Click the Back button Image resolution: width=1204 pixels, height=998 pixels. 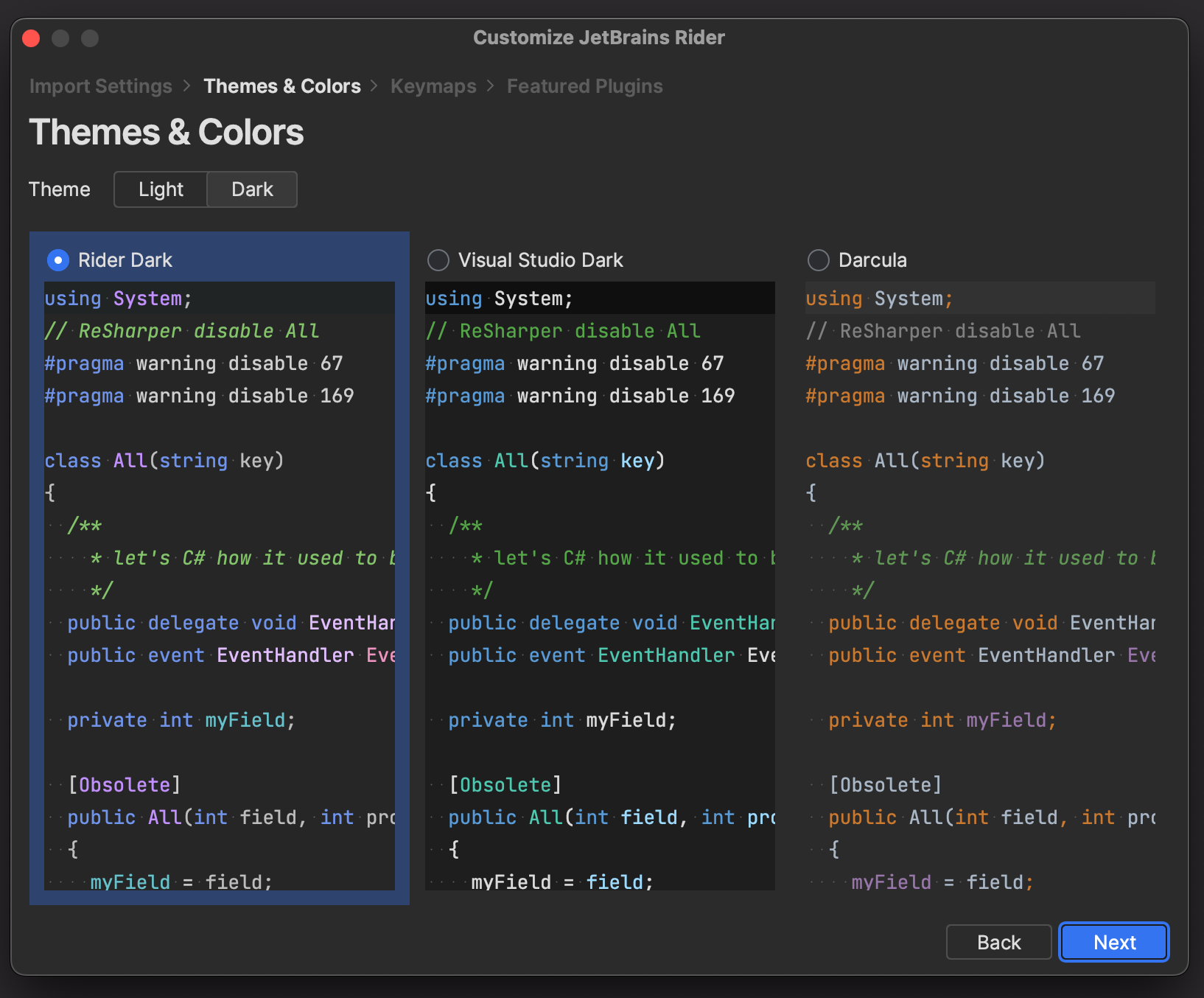(x=998, y=942)
